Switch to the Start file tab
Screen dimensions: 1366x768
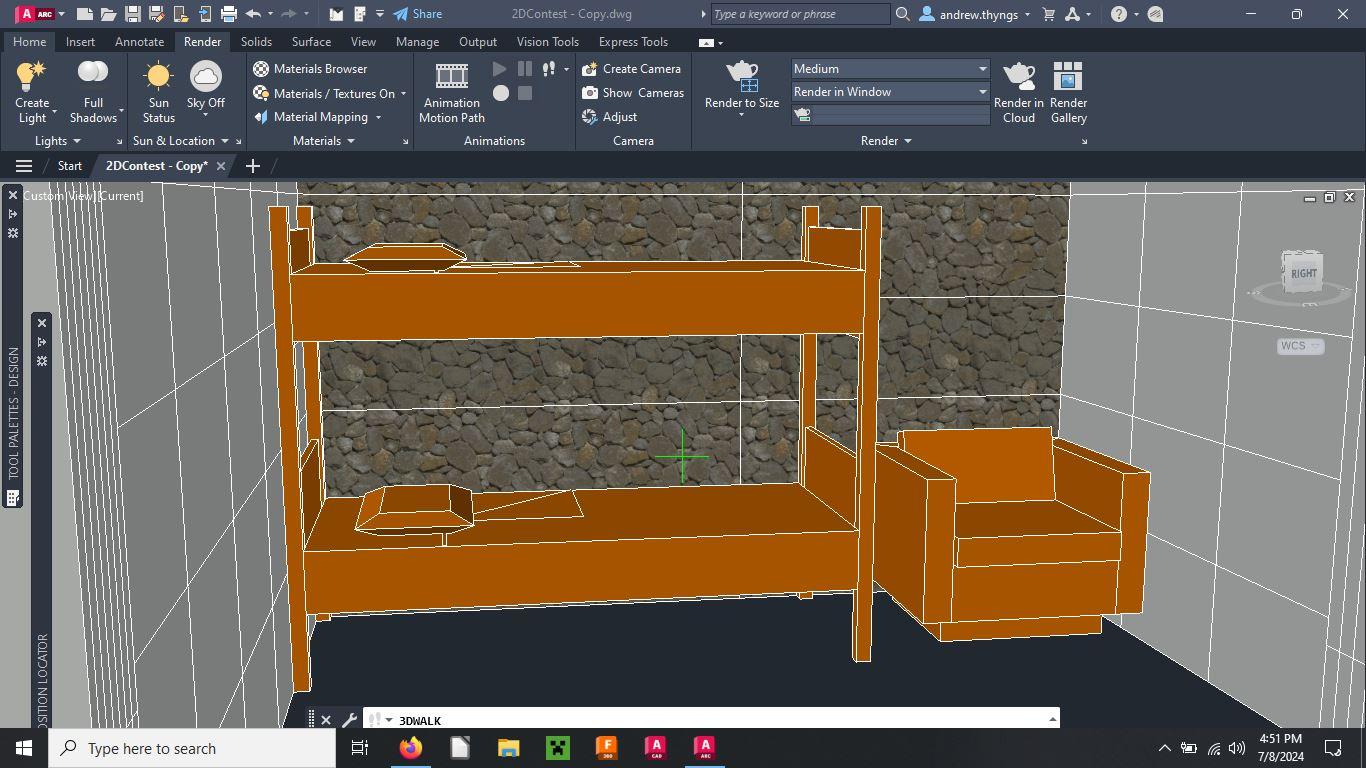(x=69, y=166)
